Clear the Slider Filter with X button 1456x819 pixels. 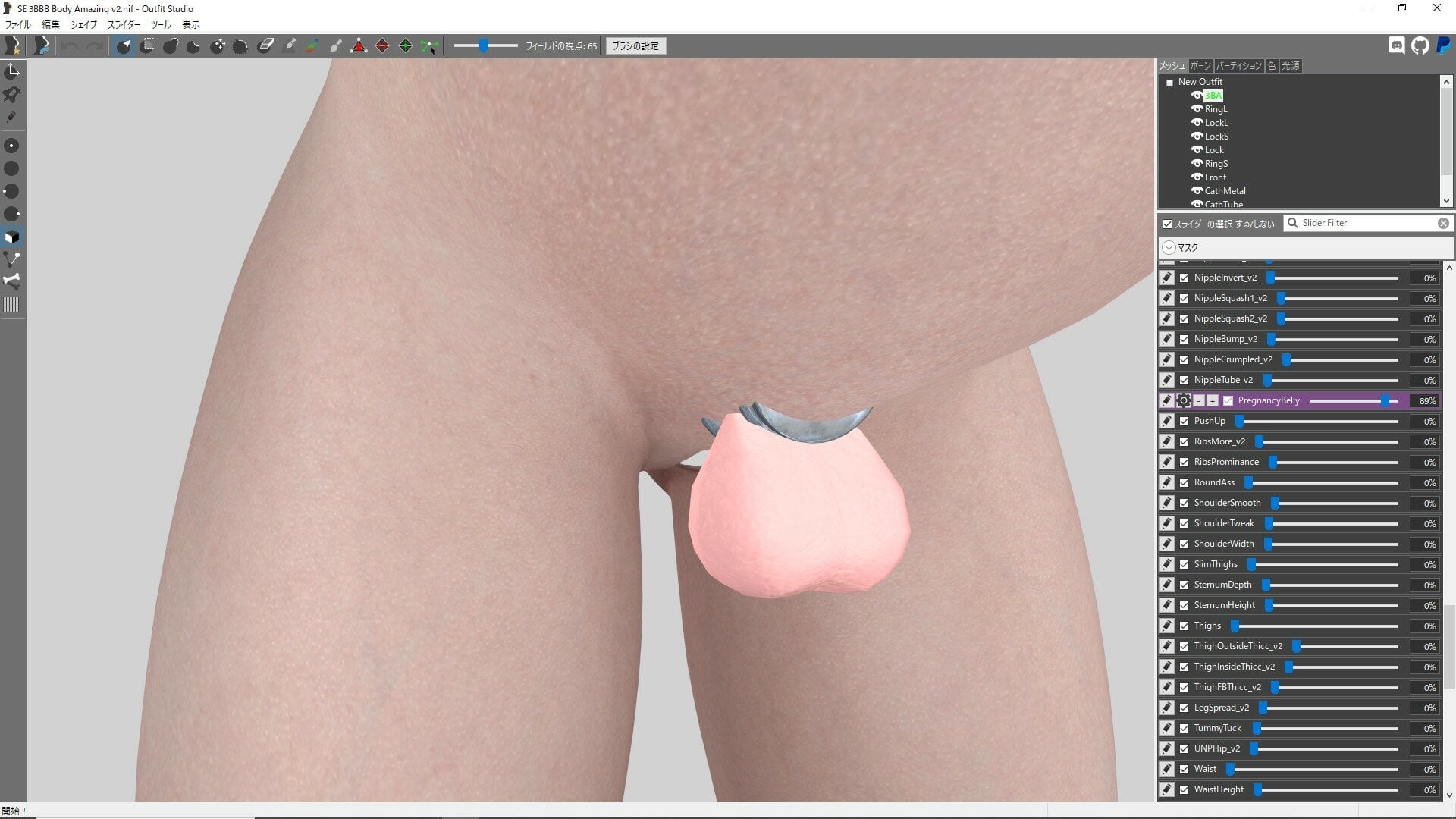pos(1443,223)
